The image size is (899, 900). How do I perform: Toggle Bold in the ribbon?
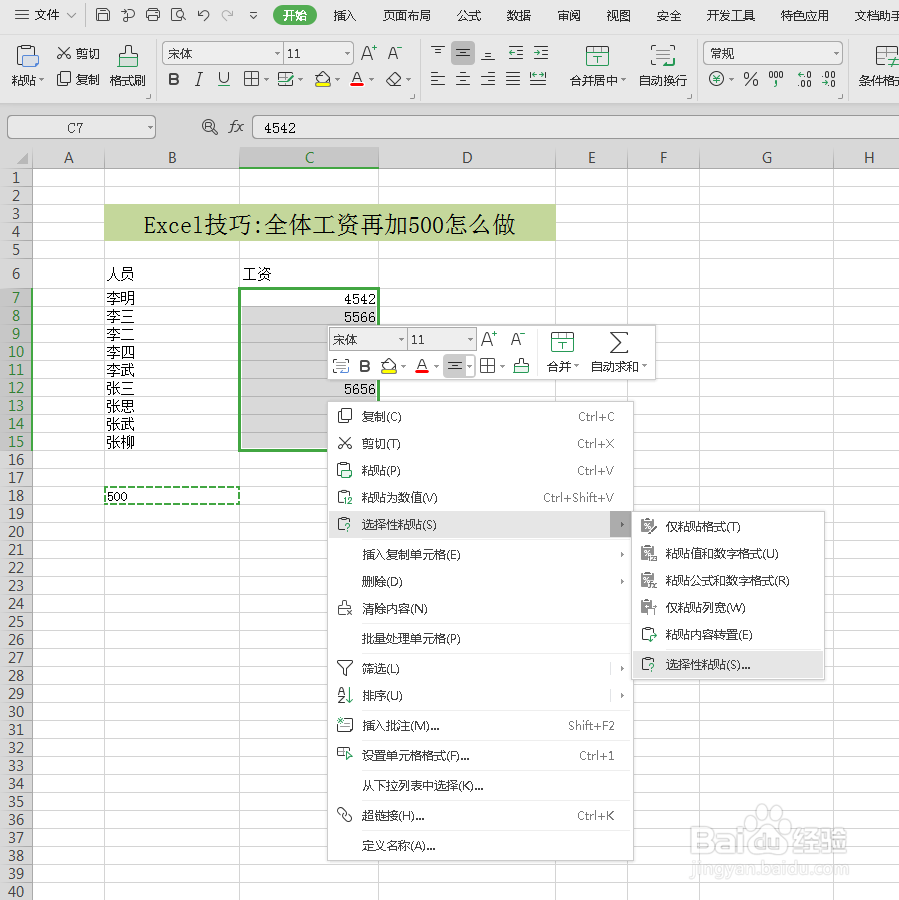click(x=174, y=79)
